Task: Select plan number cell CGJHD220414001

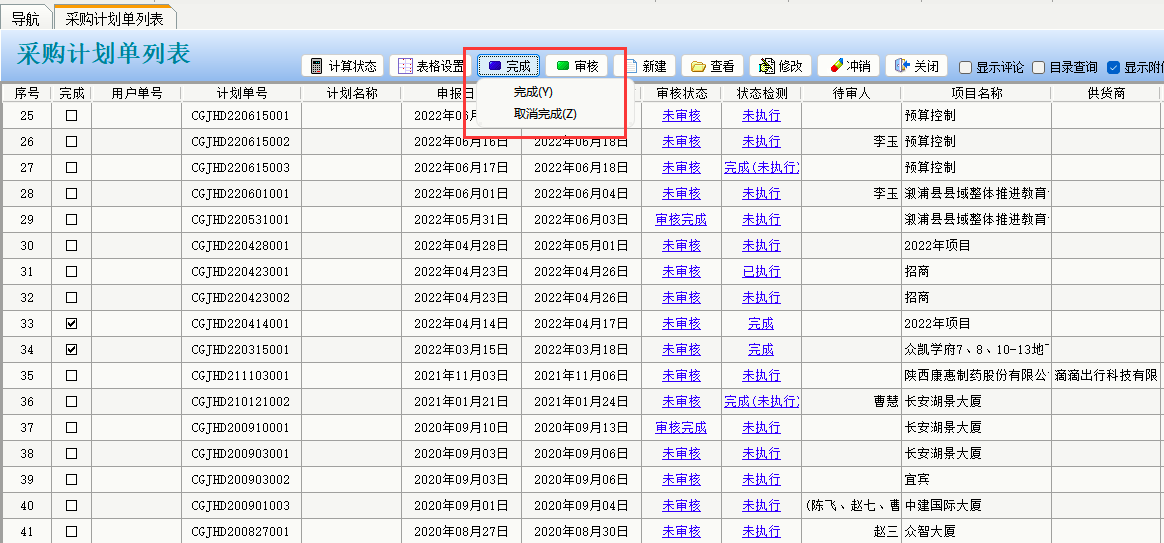Action: (x=241, y=324)
